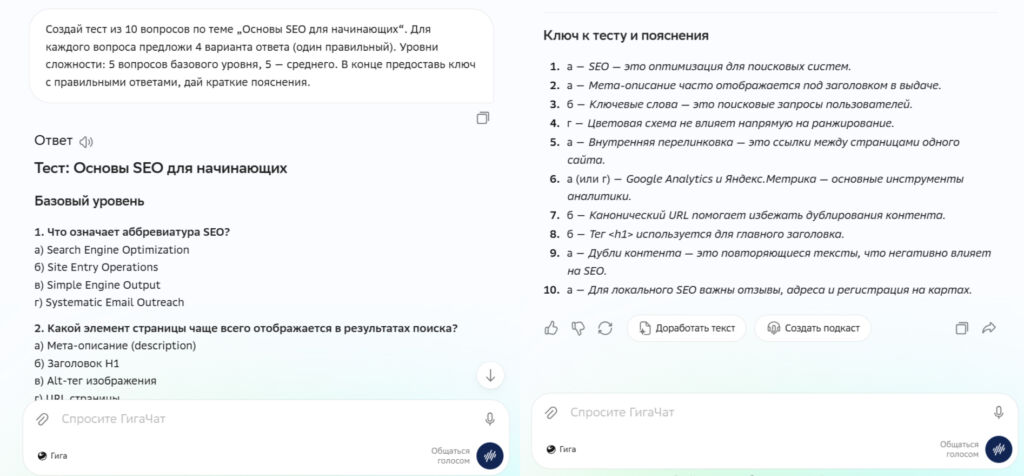Click the microphone in right chat input
This screenshot has width=1024, height=476.
point(998,412)
